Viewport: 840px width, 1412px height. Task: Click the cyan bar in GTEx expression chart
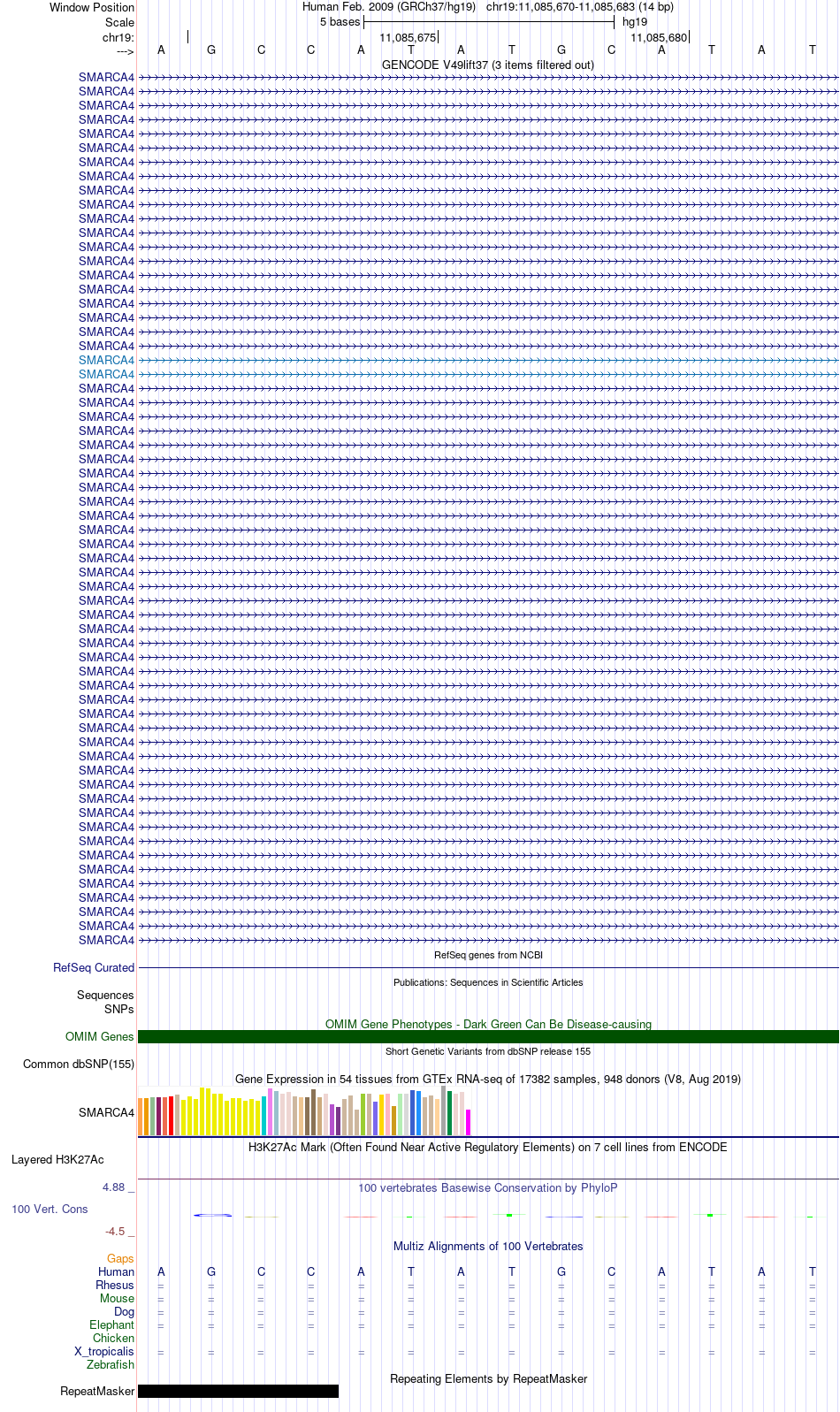263,1116
